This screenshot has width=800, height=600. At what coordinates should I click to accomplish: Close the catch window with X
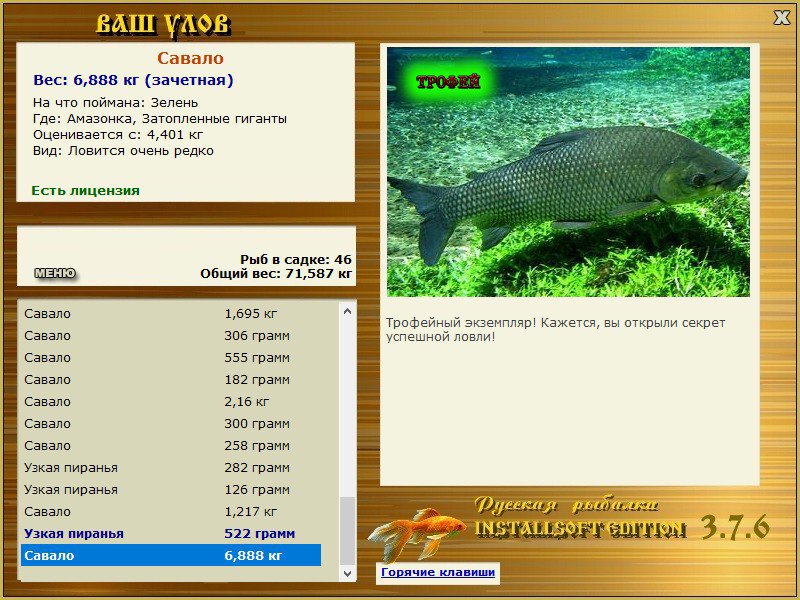tap(781, 18)
